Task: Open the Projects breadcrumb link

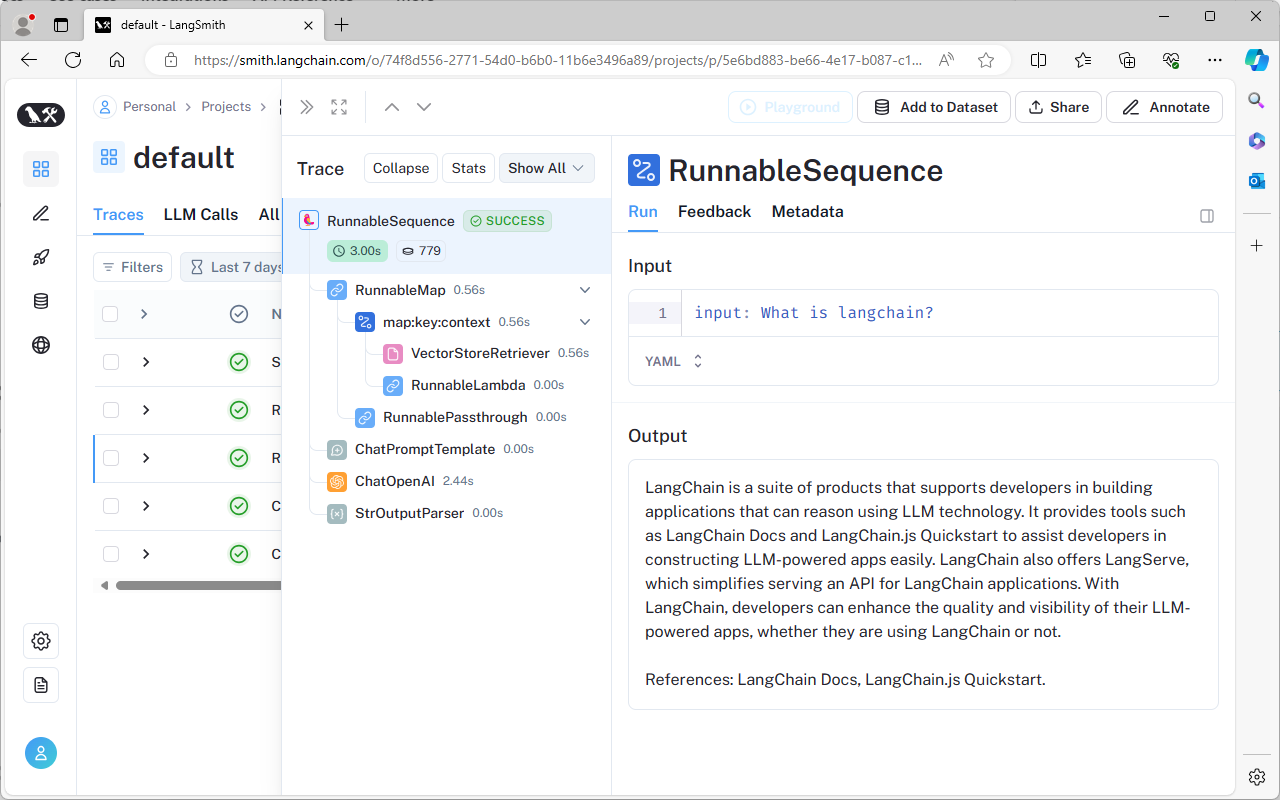Action: point(226,107)
